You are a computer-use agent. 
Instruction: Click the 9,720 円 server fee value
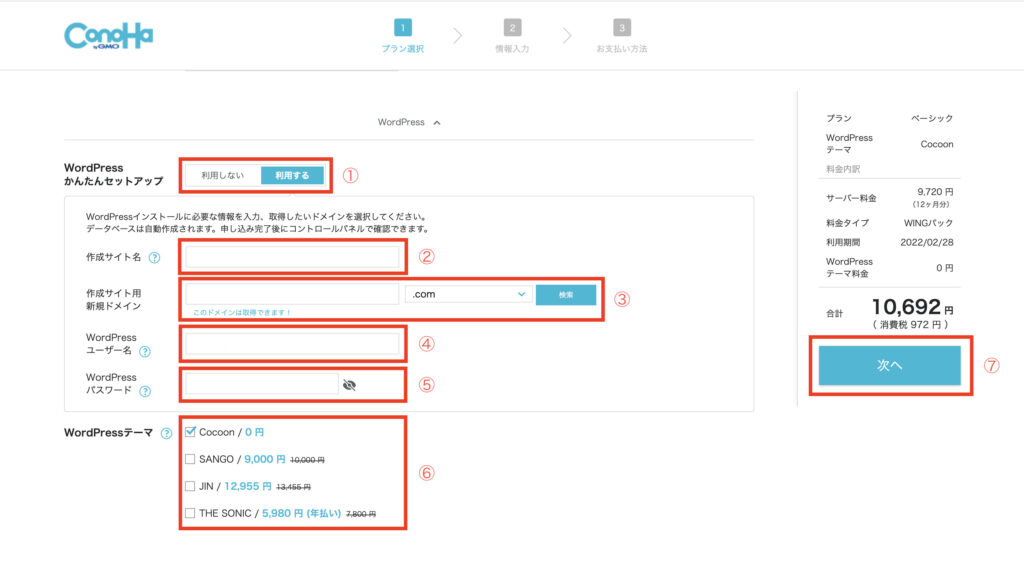[x=935, y=192]
